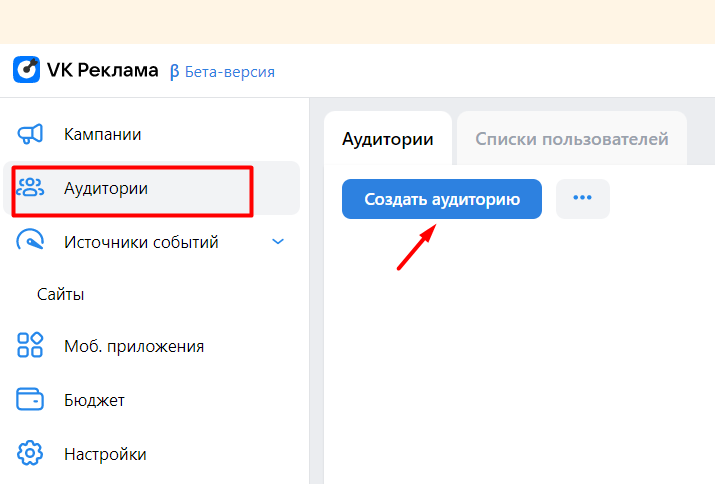Click the beta symbol icon
This screenshot has width=715, height=484.
175,72
